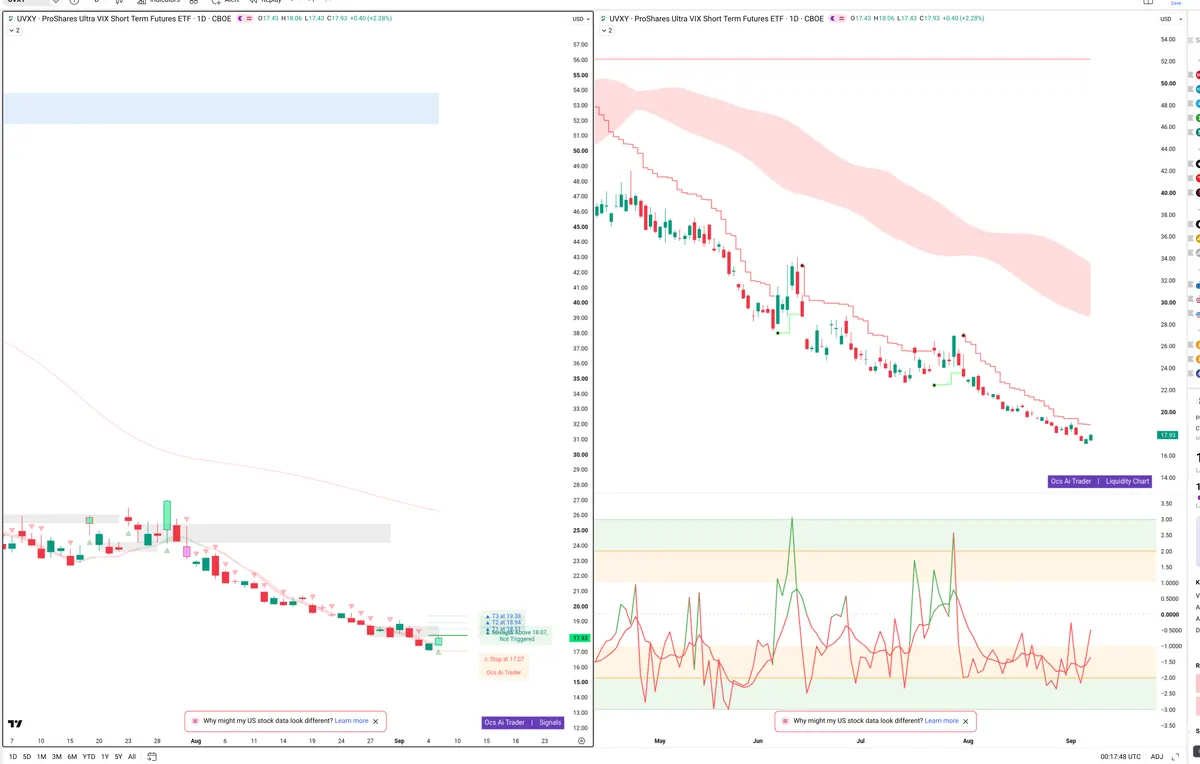Select the 1M time range button

click(x=41, y=757)
